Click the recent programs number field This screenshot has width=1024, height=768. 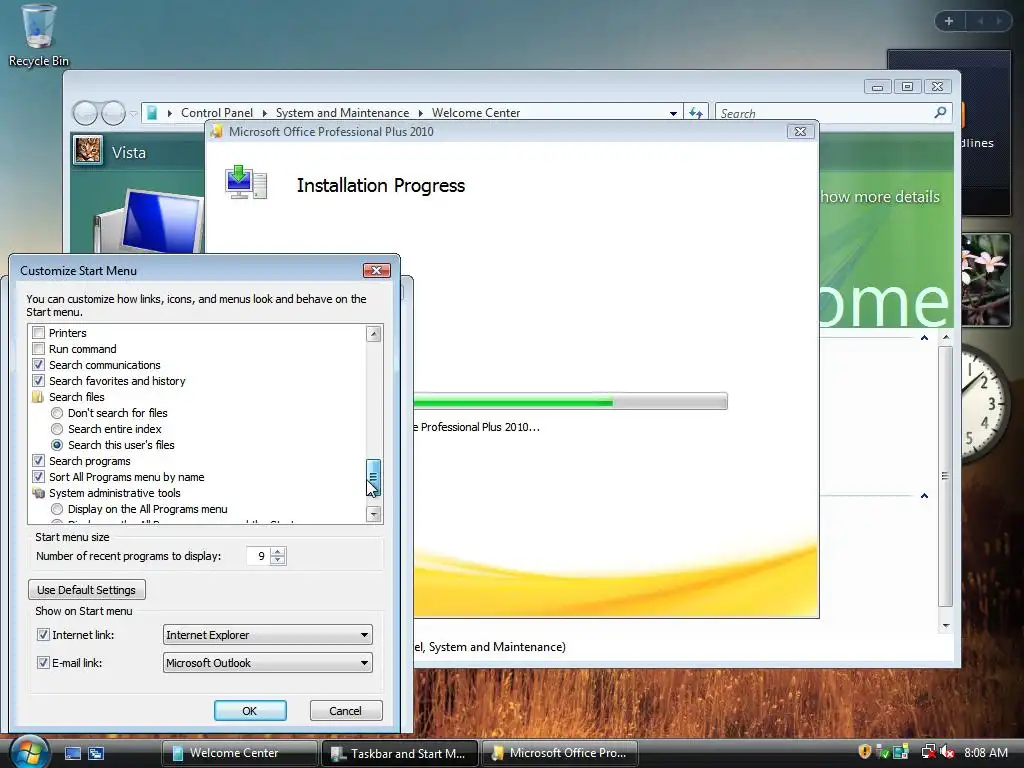coord(259,556)
